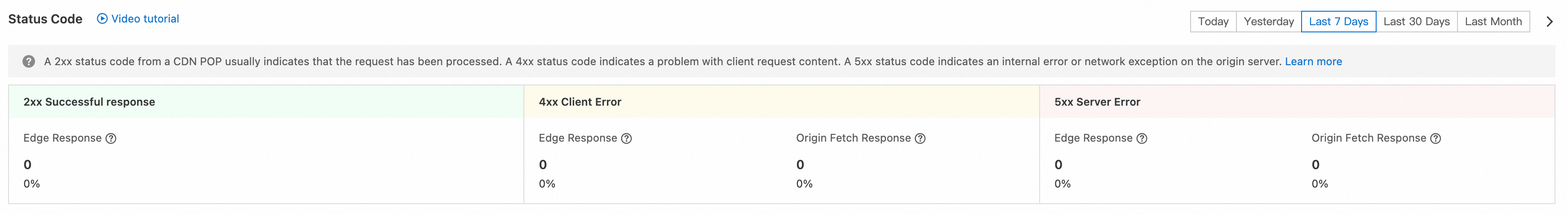Image resolution: width=1568 pixels, height=214 pixels.
Task: Switch the time range to Today
Action: (1213, 21)
